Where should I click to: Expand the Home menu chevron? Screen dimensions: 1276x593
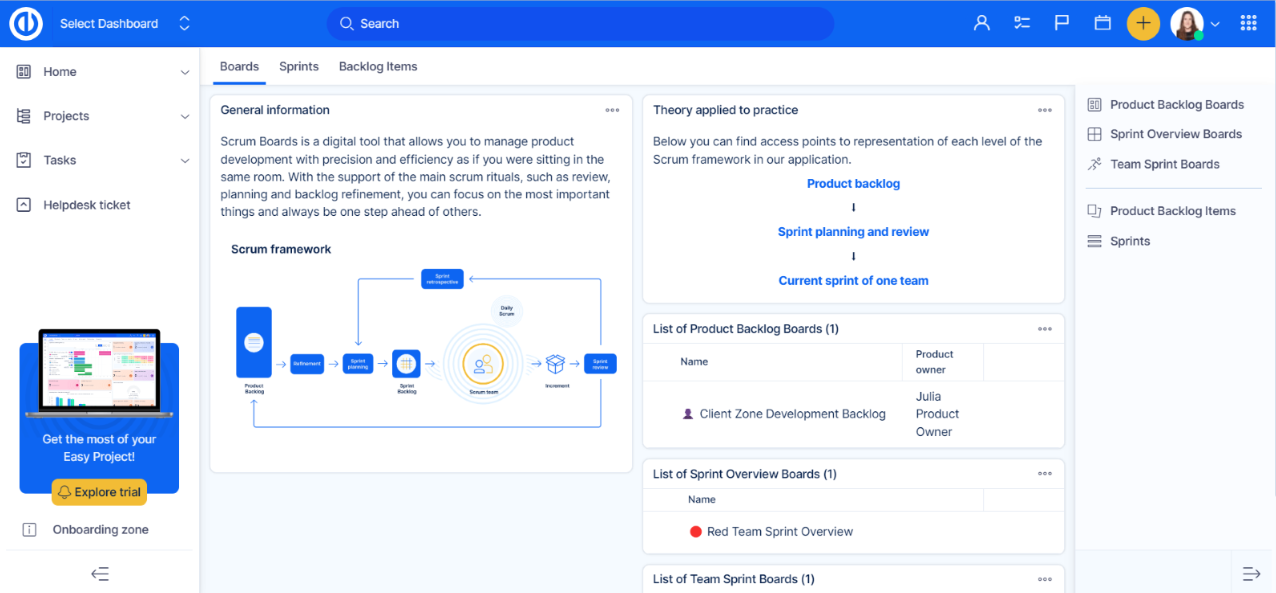(x=184, y=73)
